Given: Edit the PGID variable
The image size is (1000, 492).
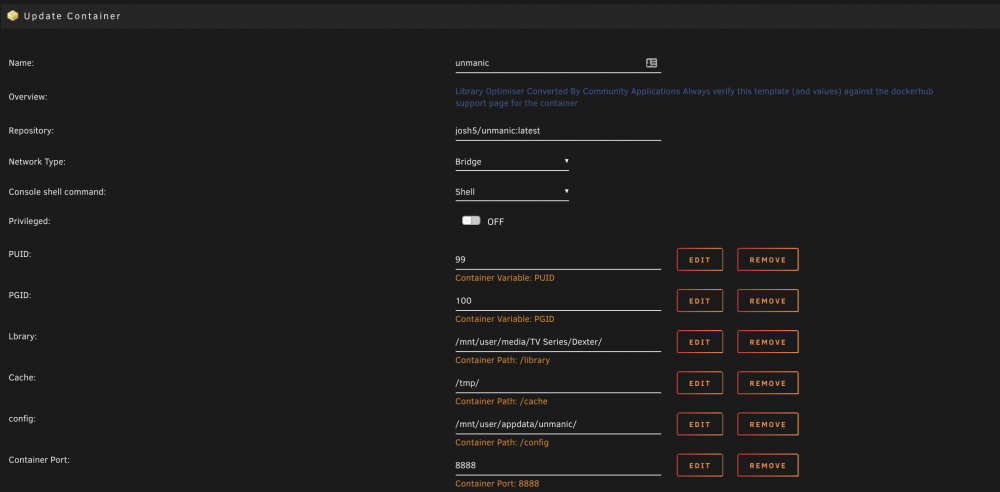Looking at the screenshot, I should 700,301.
